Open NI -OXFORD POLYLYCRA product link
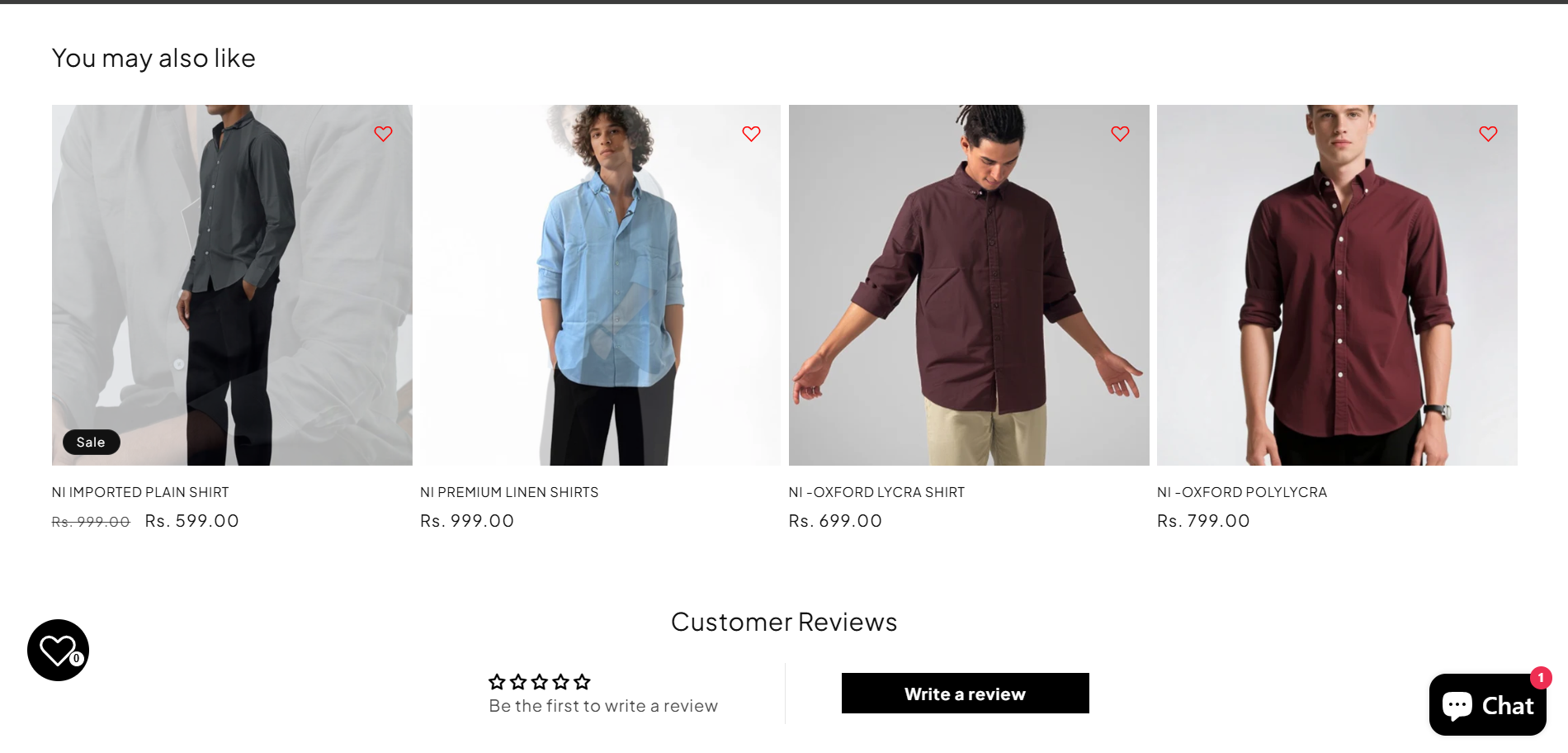1568x753 pixels. tap(1242, 492)
